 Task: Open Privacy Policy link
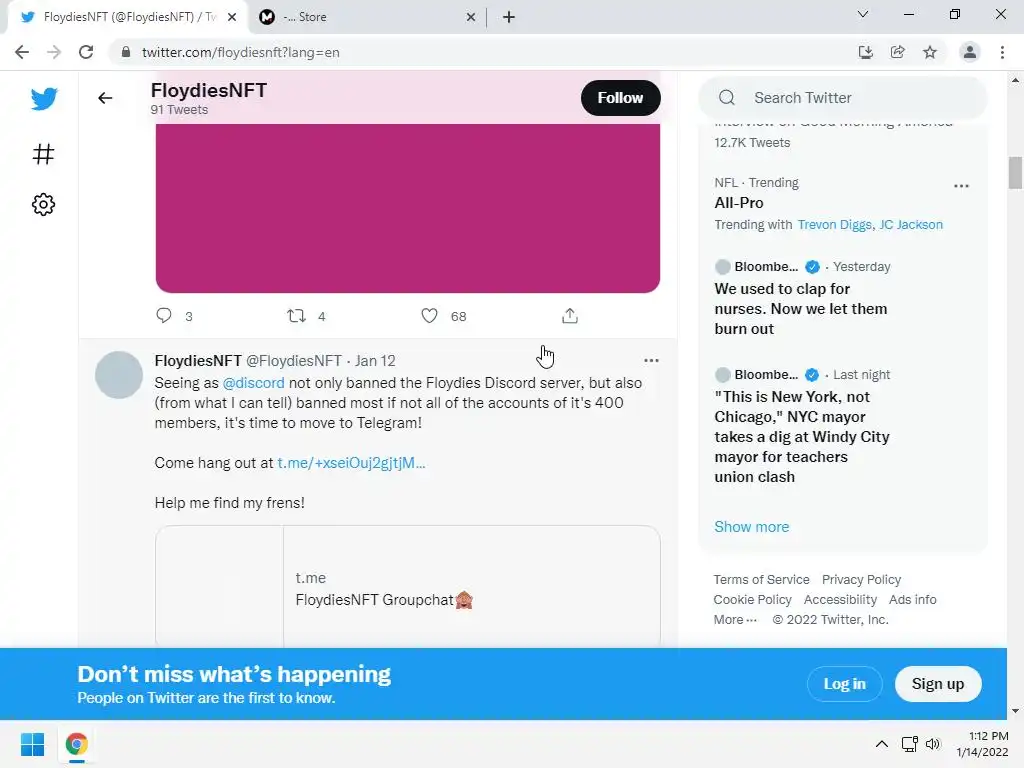click(861, 579)
